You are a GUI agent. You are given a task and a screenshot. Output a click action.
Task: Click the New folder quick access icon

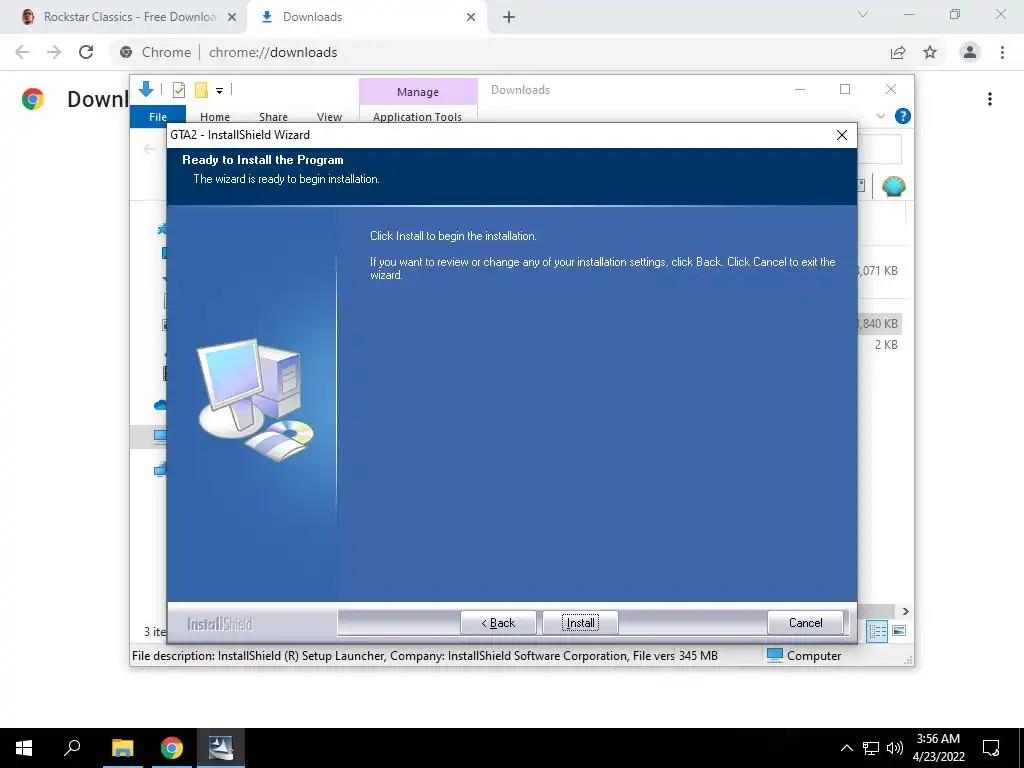[x=201, y=90]
